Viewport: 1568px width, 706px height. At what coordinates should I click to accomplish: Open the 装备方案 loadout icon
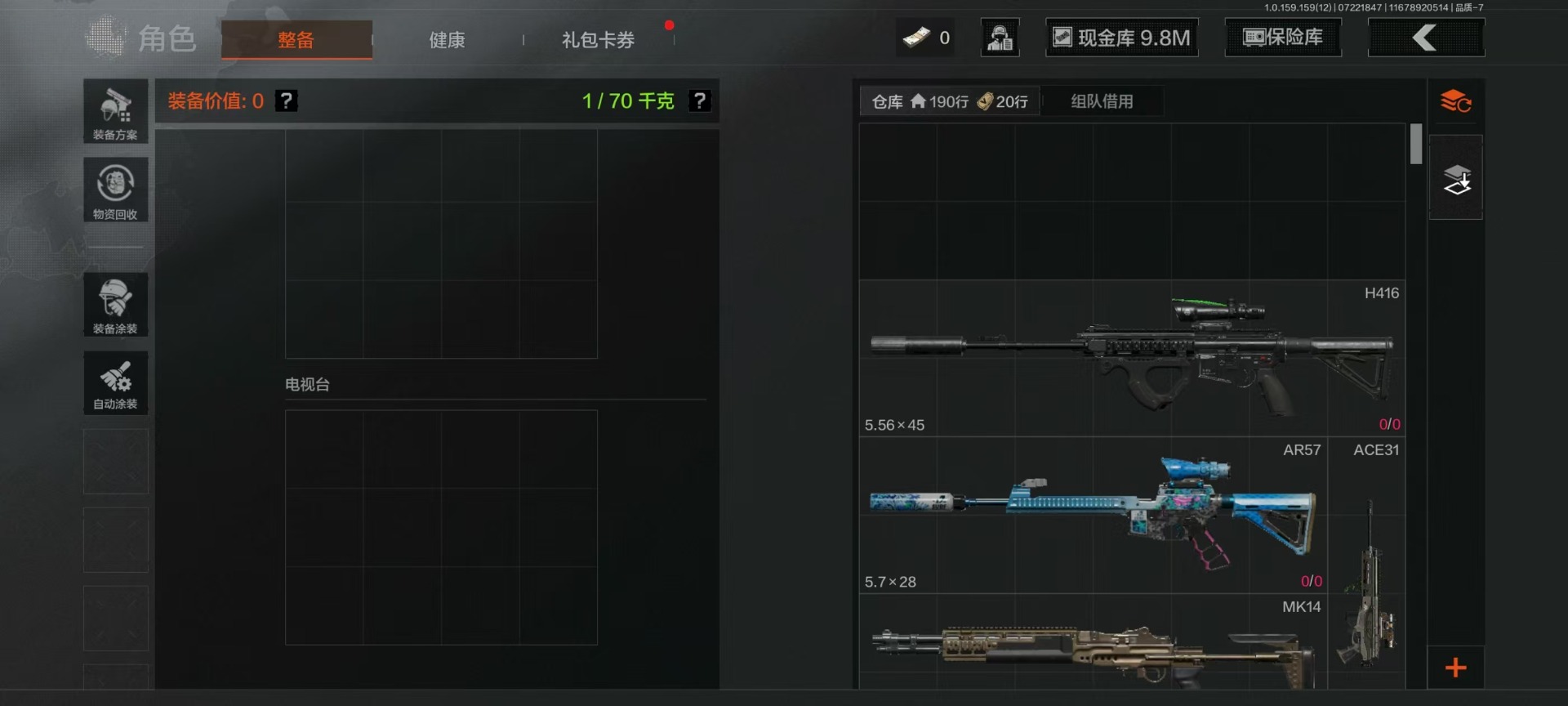pos(115,111)
